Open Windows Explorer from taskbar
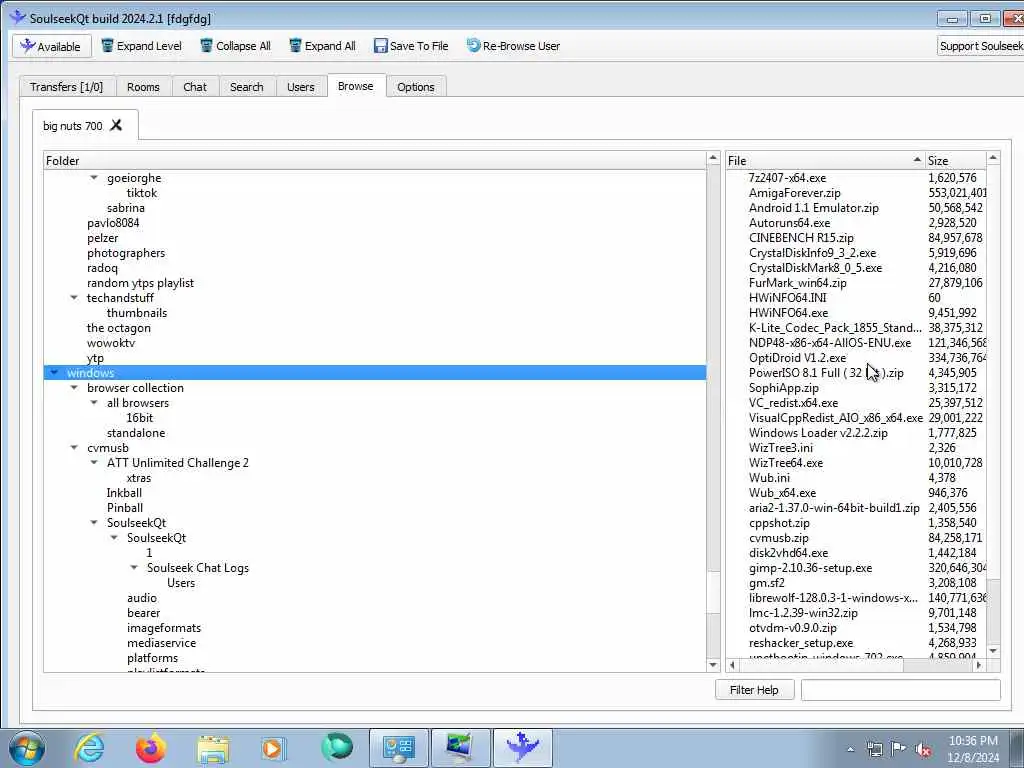 213,748
